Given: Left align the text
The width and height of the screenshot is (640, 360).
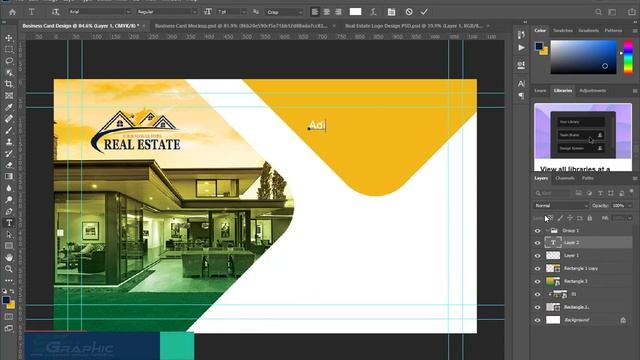Looking at the screenshot, I should click(315, 12).
